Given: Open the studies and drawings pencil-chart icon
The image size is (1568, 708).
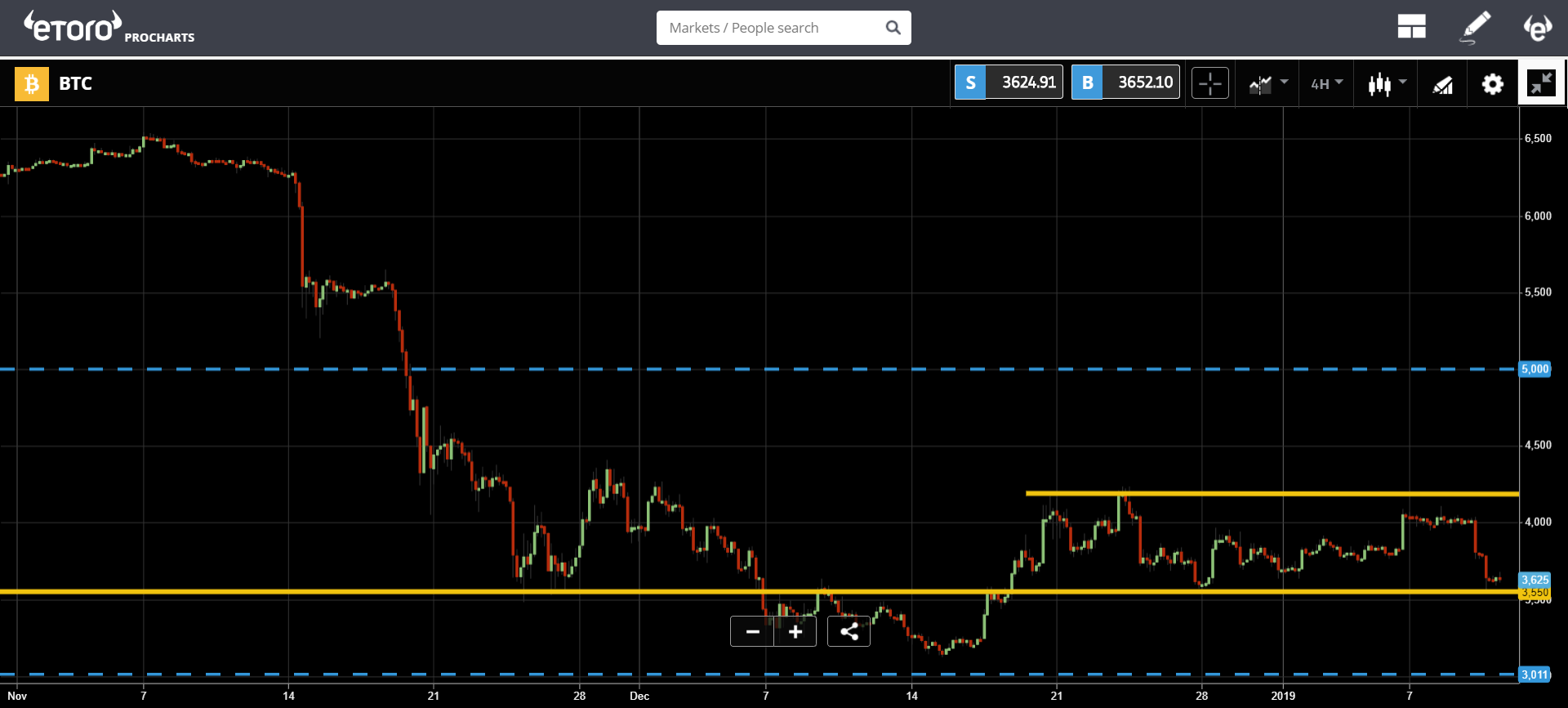Looking at the screenshot, I should (x=1442, y=84).
